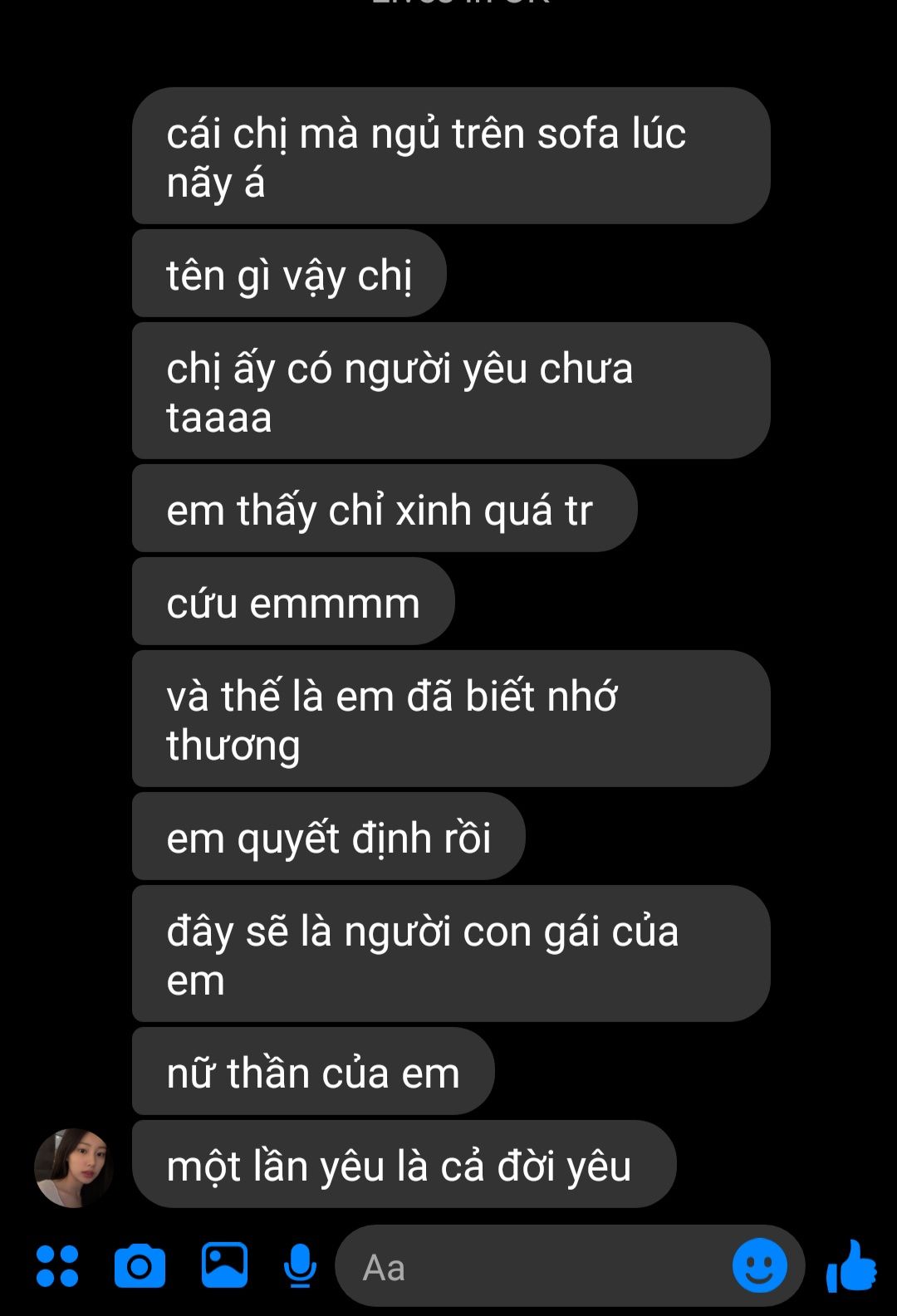Open the emoji smiley picker
The height and width of the screenshot is (1316, 897).
pos(759,1265)
